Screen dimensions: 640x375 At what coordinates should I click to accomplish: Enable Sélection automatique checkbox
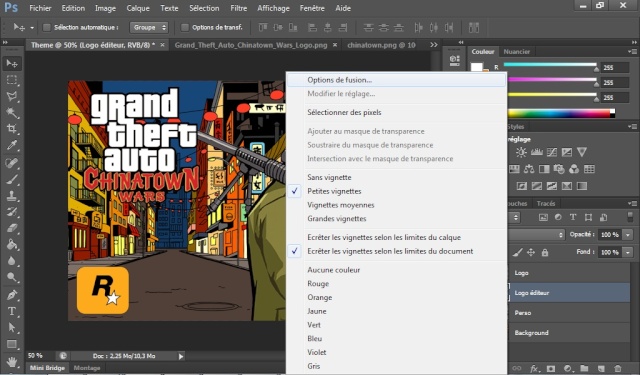click(47, 27)
